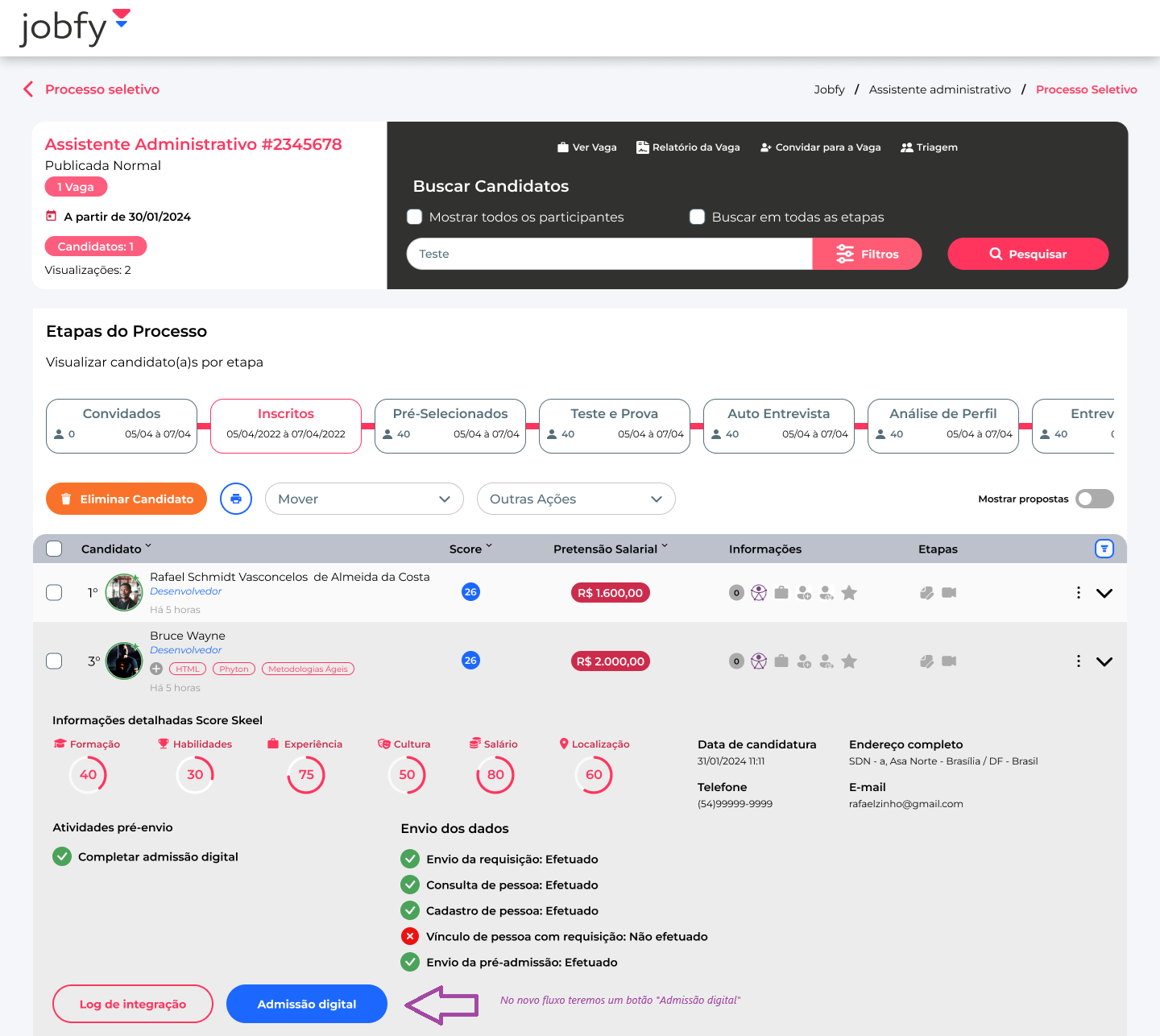Screen dimensions: 1160x1036
Task: Select the Pré-Selecionados stage tab
Action: [450, 425]
